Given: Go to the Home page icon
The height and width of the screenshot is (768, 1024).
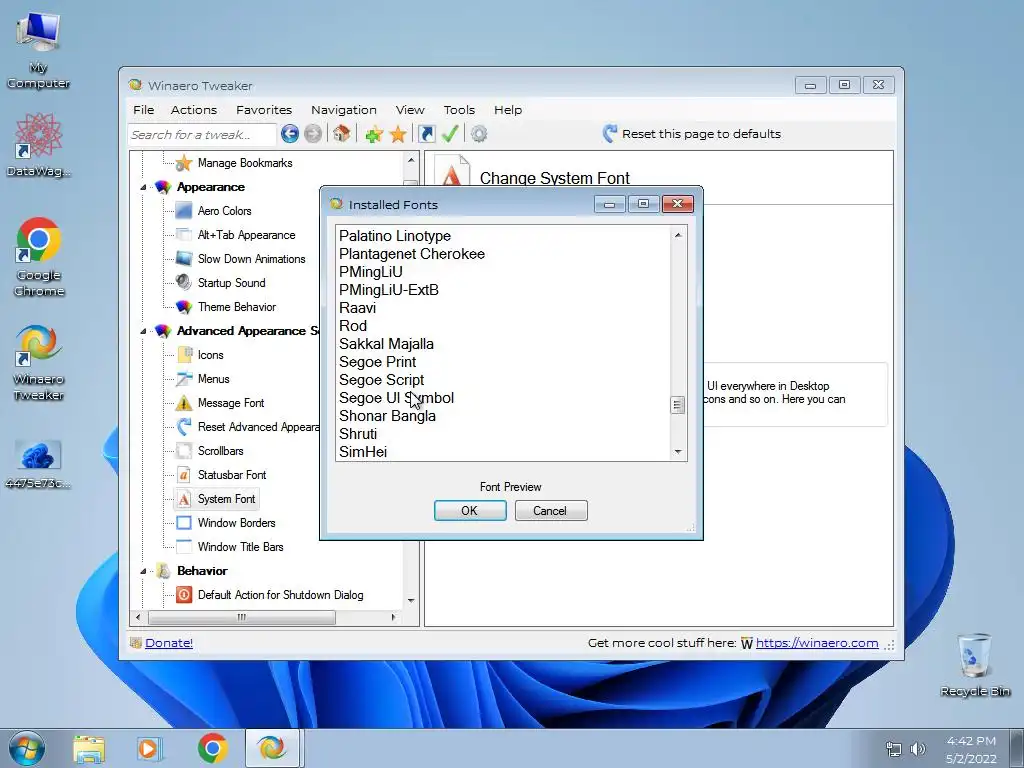Looking at the screenshot, I should 341,134.
